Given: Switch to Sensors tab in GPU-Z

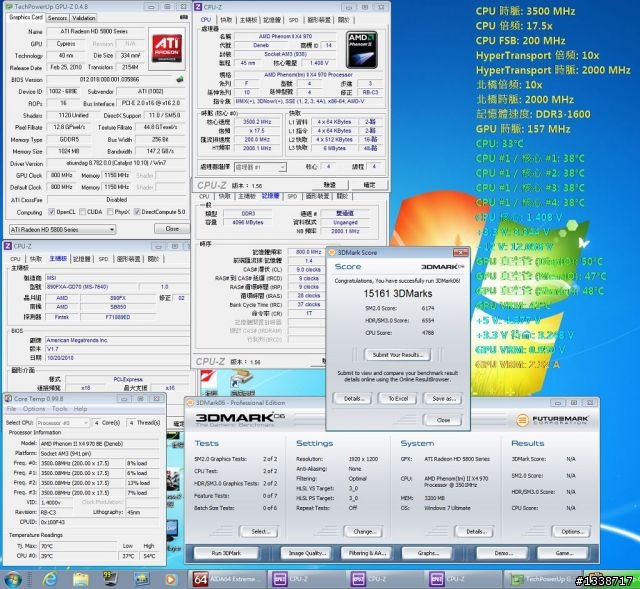Looking at the screenshot, I should [x=57, y=18].
